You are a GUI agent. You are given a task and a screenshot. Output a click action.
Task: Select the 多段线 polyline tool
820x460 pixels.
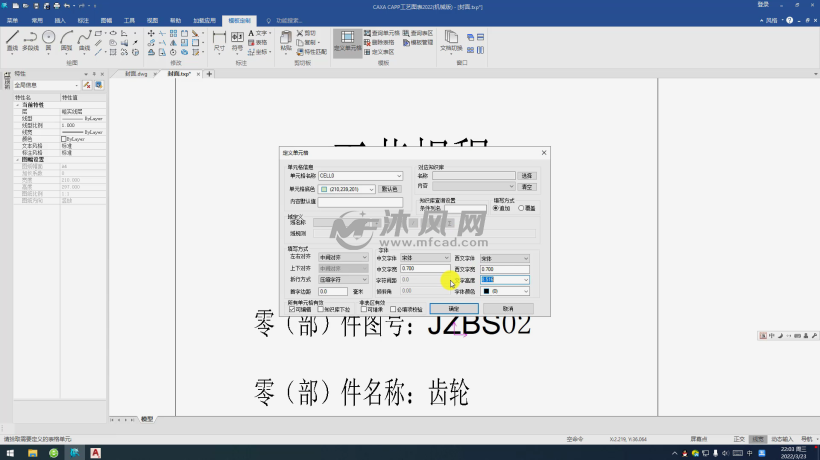coord(30,41)
